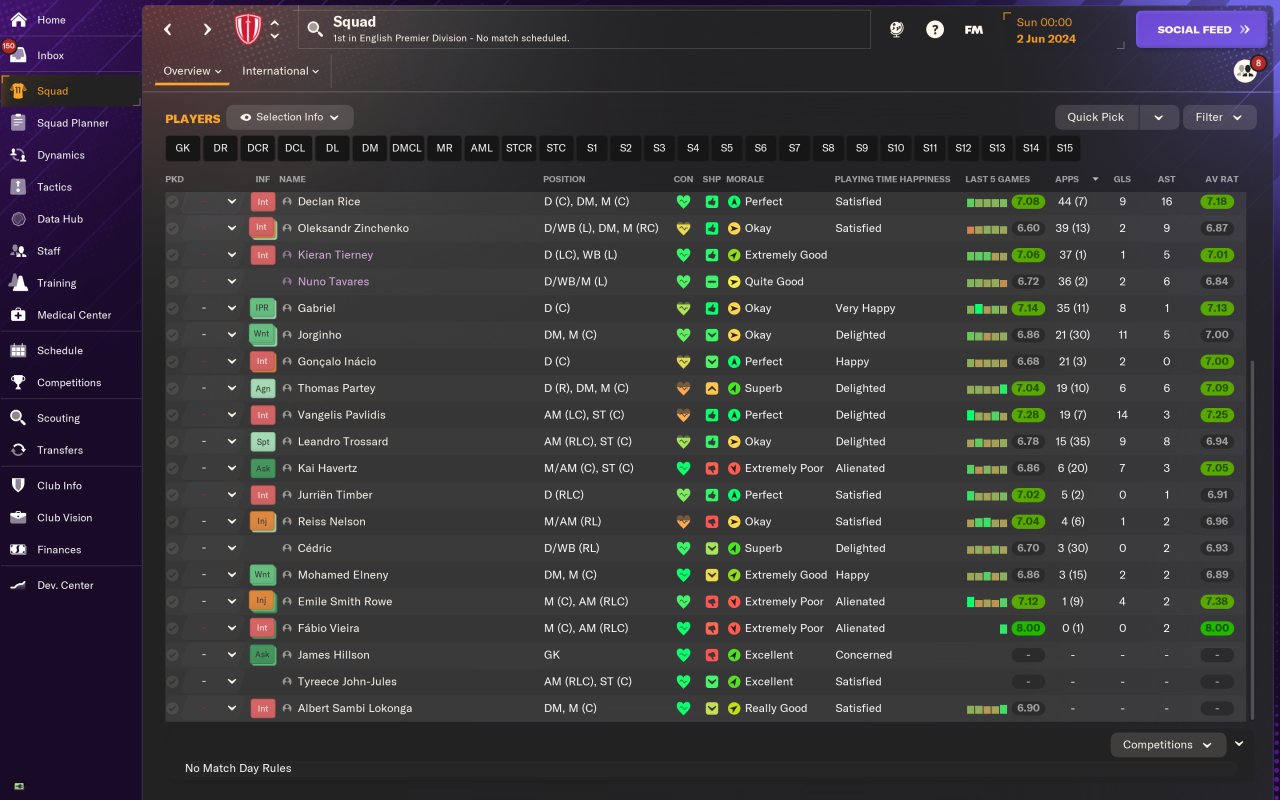1280x800 pixels.
Task: Open Dev. Center in the sidebar
Action: pos(70,585)
